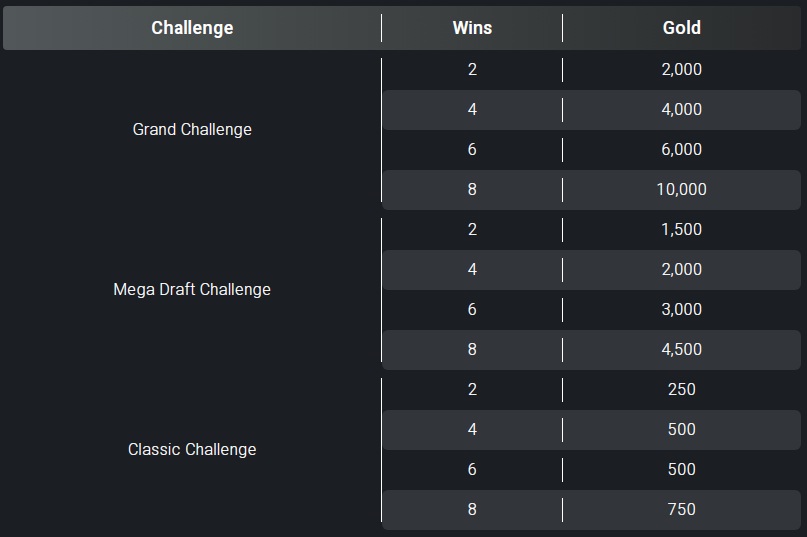Image resolution: width=807 pixels, height=537 pixels.
Task: Click Classic Challenge 4 wins 500 gold
Action: [x=681, y=429]
